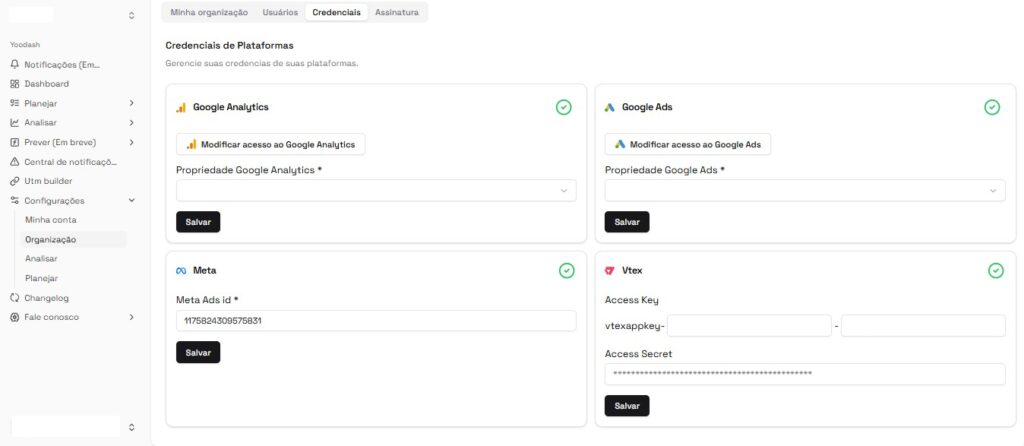Open the Propriedade Google Analytics dropdown
This screenshot has width=1024, height=446.
(376, 191)
